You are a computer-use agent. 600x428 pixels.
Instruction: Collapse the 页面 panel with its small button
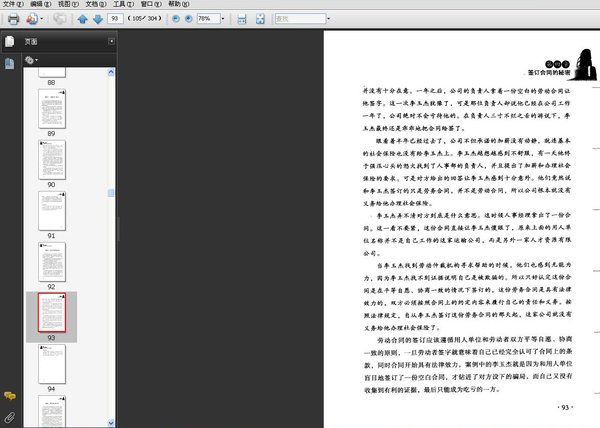pyautogui.click(x=111, y=41)
